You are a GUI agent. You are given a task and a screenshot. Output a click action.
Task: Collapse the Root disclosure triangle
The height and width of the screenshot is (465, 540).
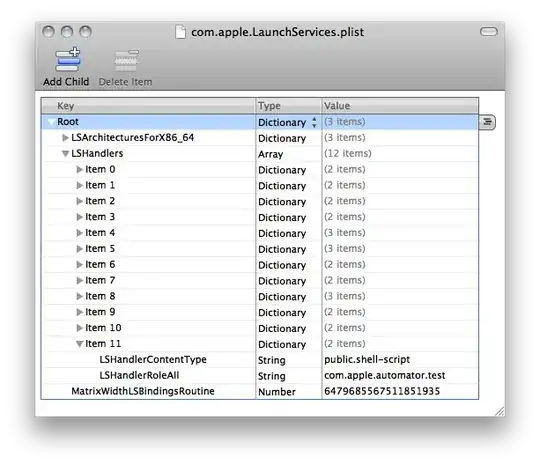[52, 122]
